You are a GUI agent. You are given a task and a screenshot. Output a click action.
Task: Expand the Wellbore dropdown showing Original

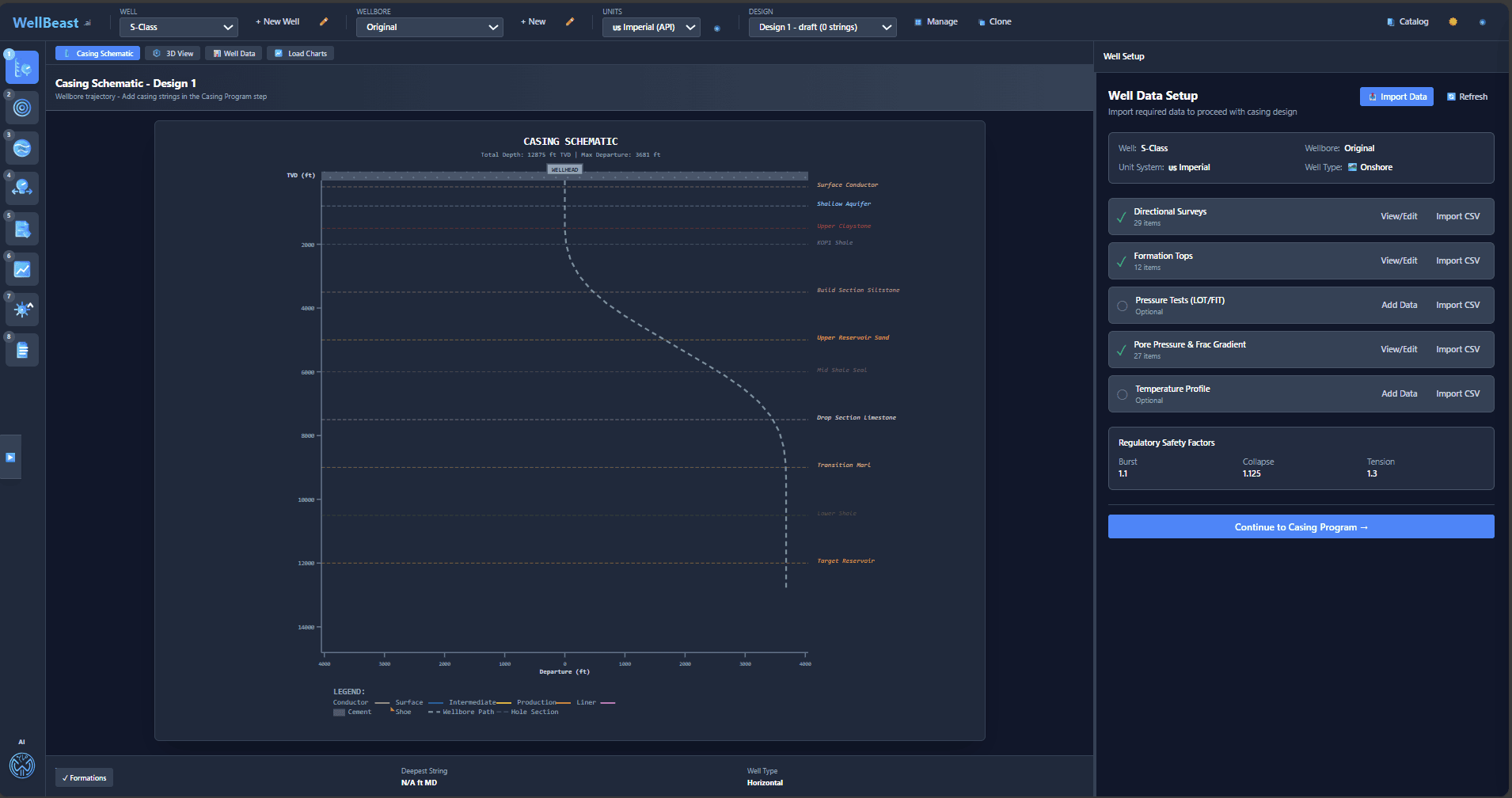pyautogui.click(x=429, y=27)
